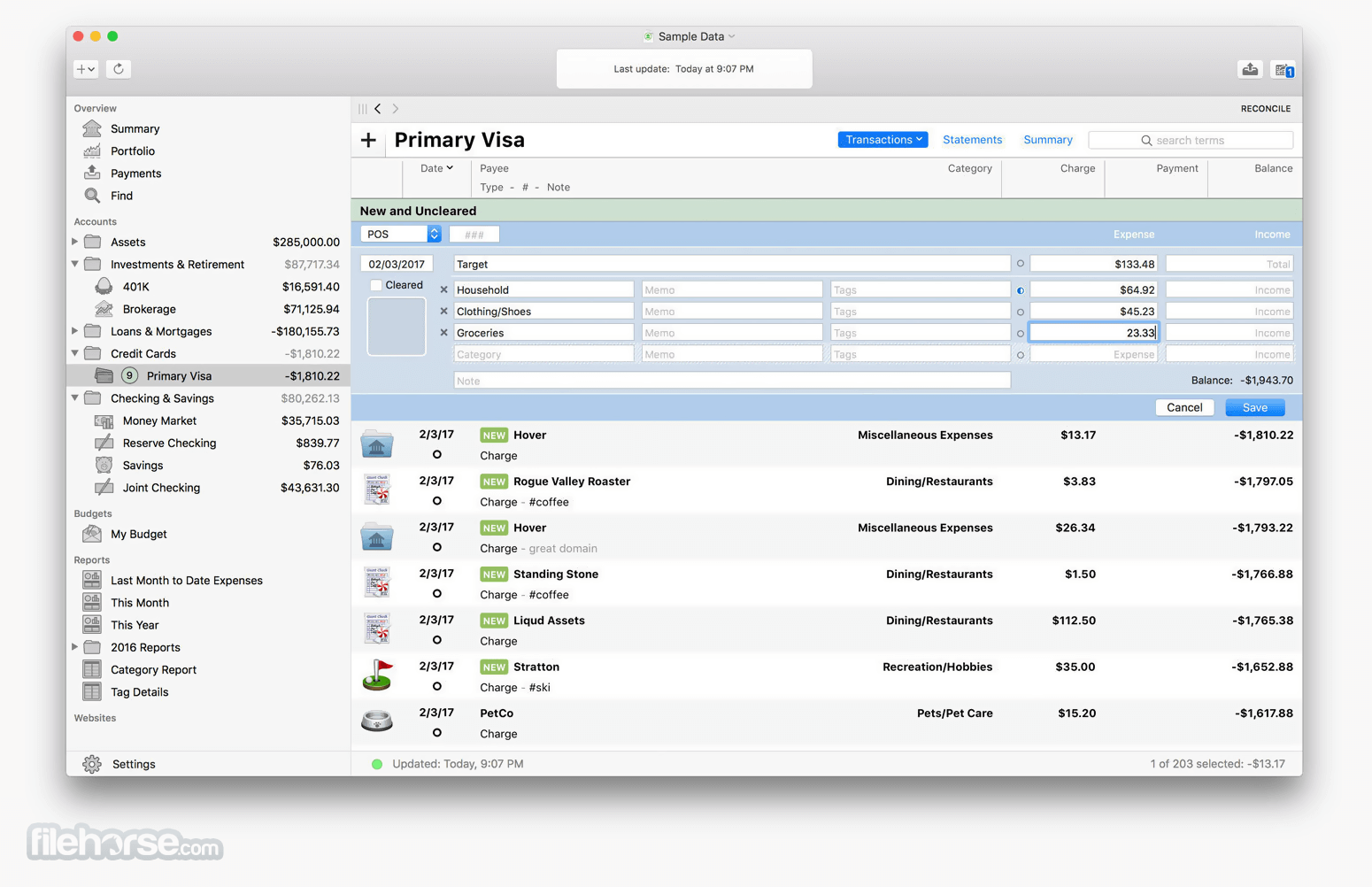Screen dimensions: 1372x887
Task: Click the Find magnifier icon
Action: click(92, 196)
